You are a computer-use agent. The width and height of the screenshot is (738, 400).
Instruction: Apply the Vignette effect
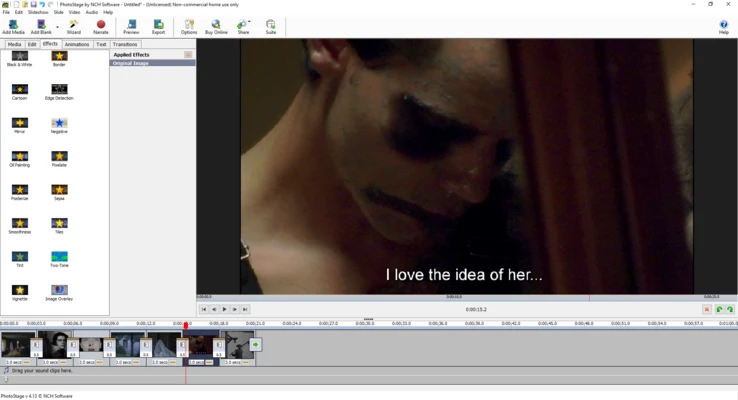click(19, 293)
